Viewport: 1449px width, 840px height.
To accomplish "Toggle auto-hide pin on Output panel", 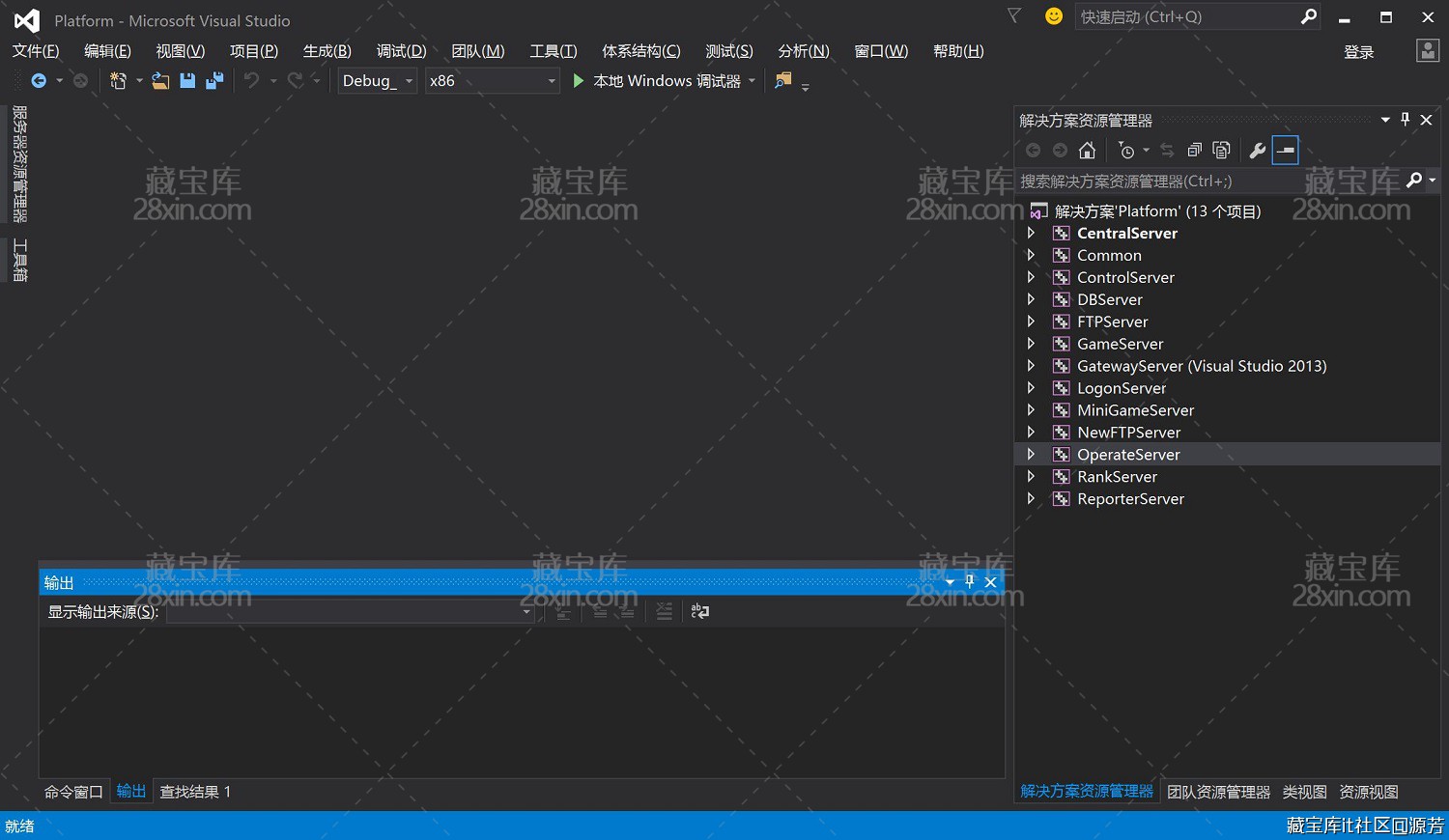I will (x=970, y=581).
